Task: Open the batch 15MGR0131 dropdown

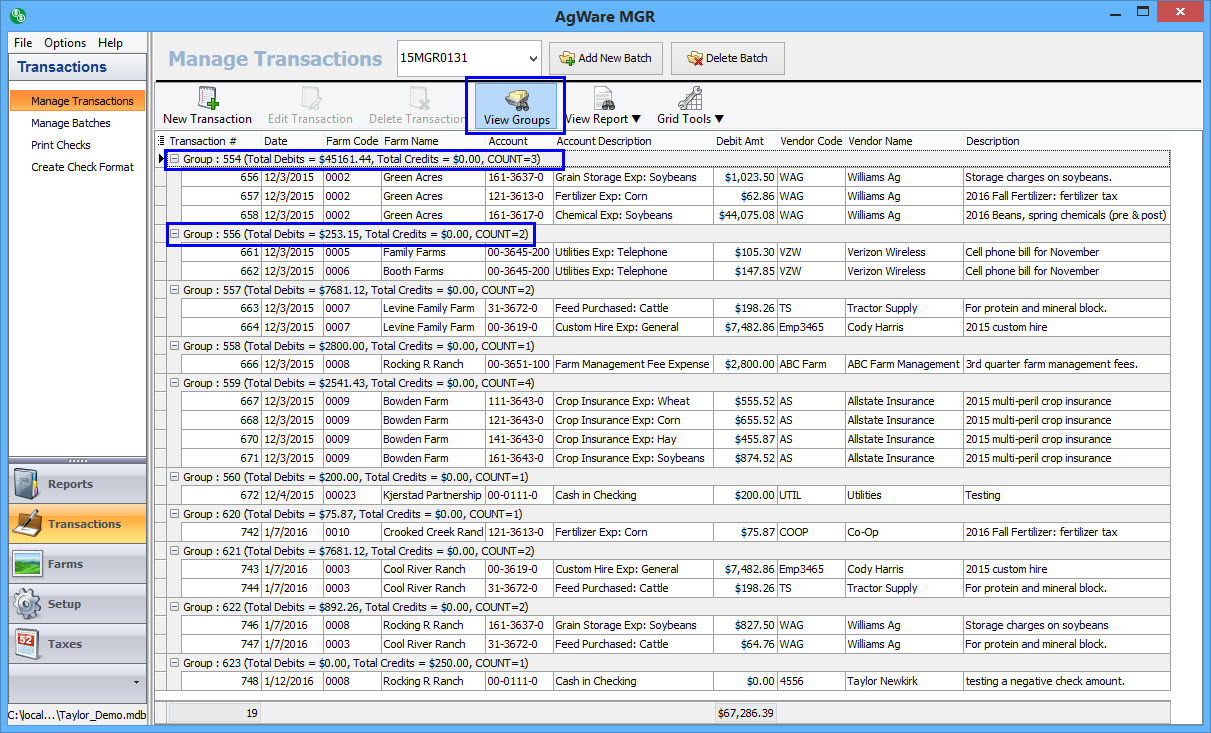Action: click(531, 58)
